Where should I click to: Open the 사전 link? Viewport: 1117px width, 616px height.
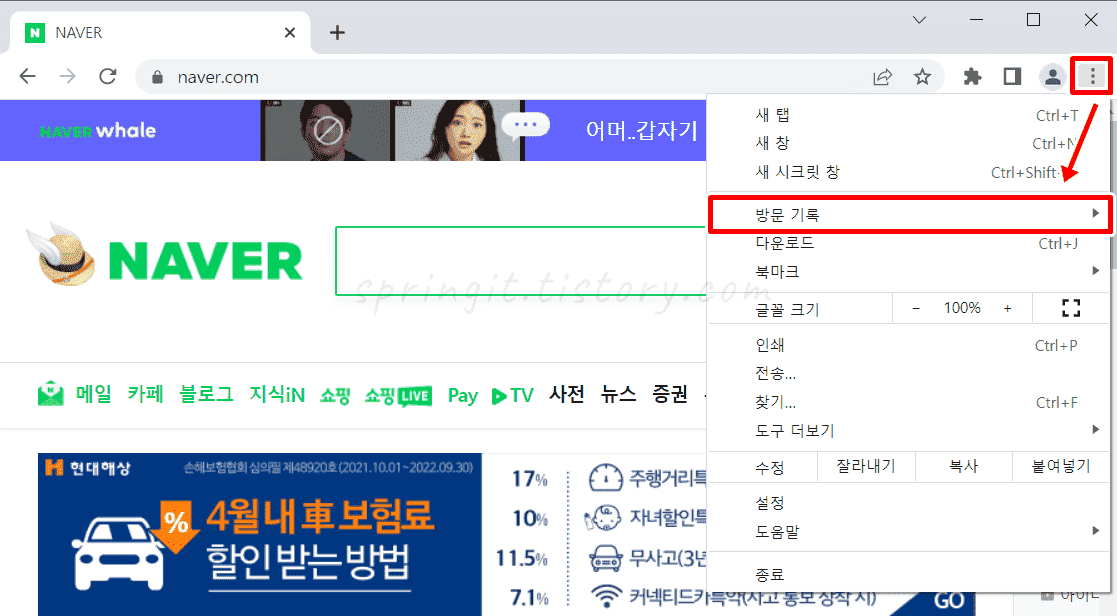[x=567, y=394]
